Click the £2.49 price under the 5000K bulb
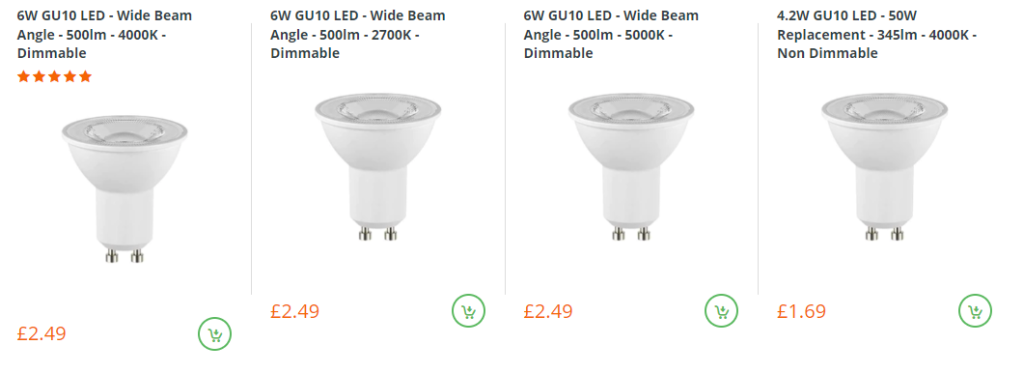Image resolution: width=1024 pixels, height=374 pixels. click(548, 311)
